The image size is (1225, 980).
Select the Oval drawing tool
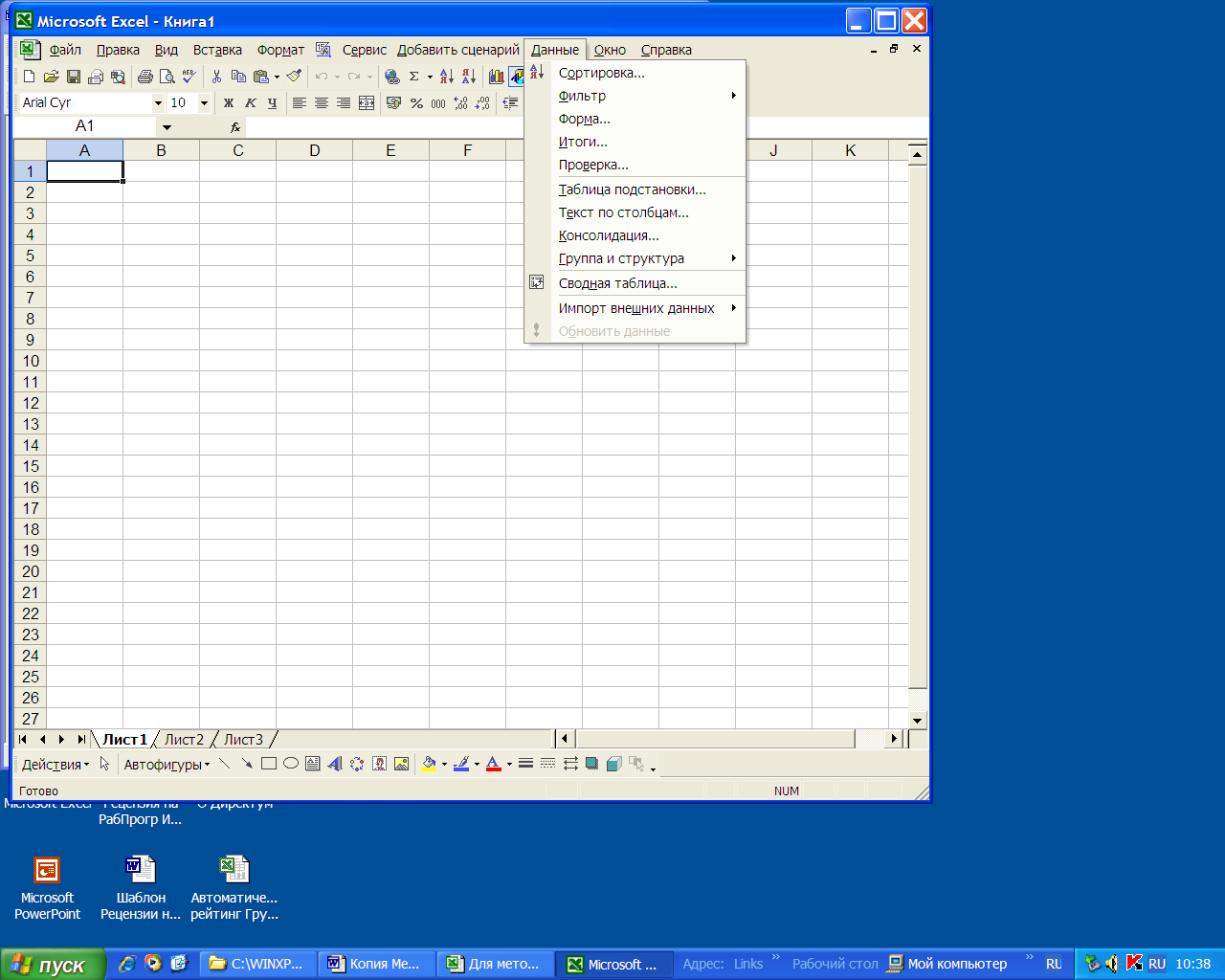pos(291,764)
